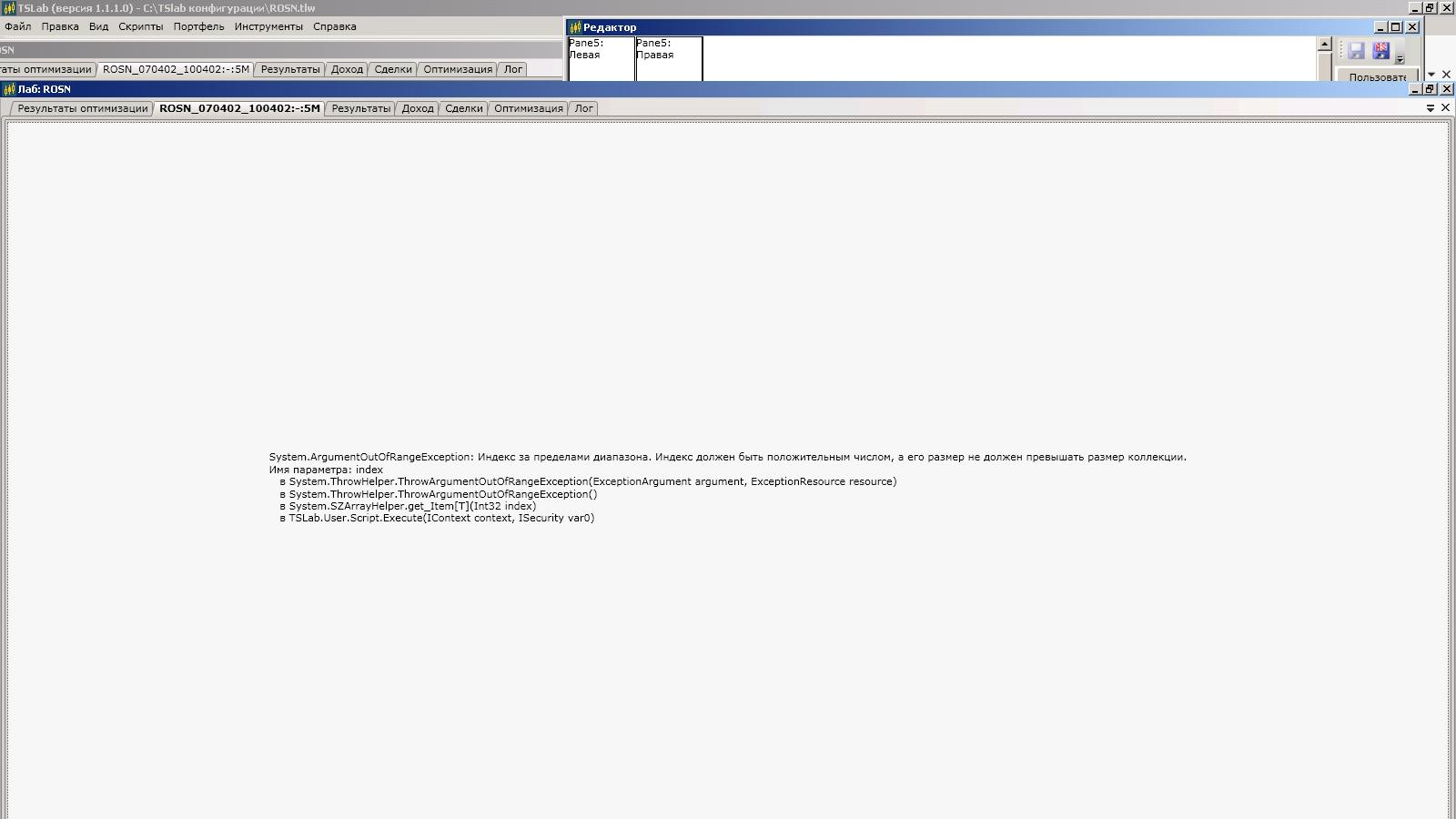Open the background panel's options dropdown arrow
Image resolution: width=1456 pixels, height=819 pixels.
[x=1431, y=75]
